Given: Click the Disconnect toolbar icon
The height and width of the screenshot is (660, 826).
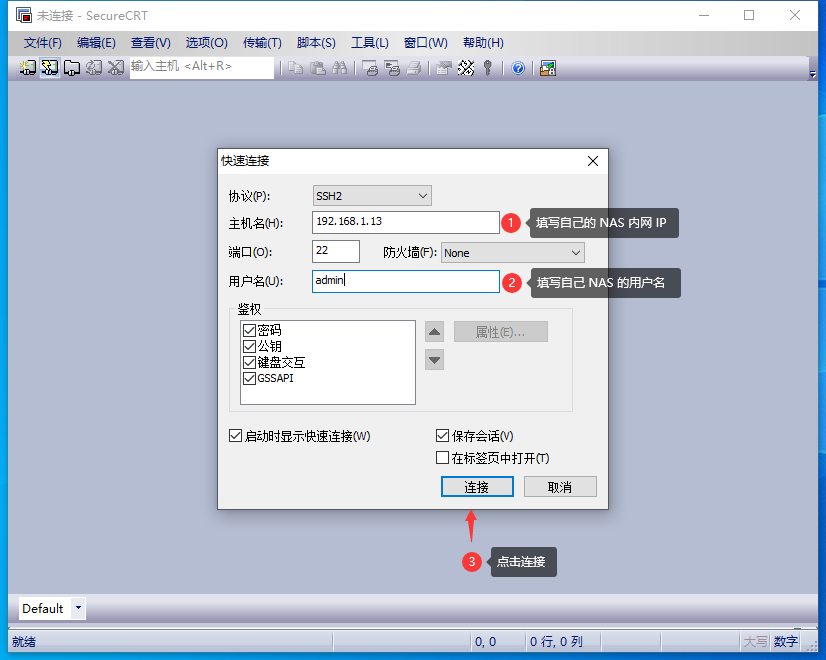Looking at the screenshot, I should coord(116,68).
